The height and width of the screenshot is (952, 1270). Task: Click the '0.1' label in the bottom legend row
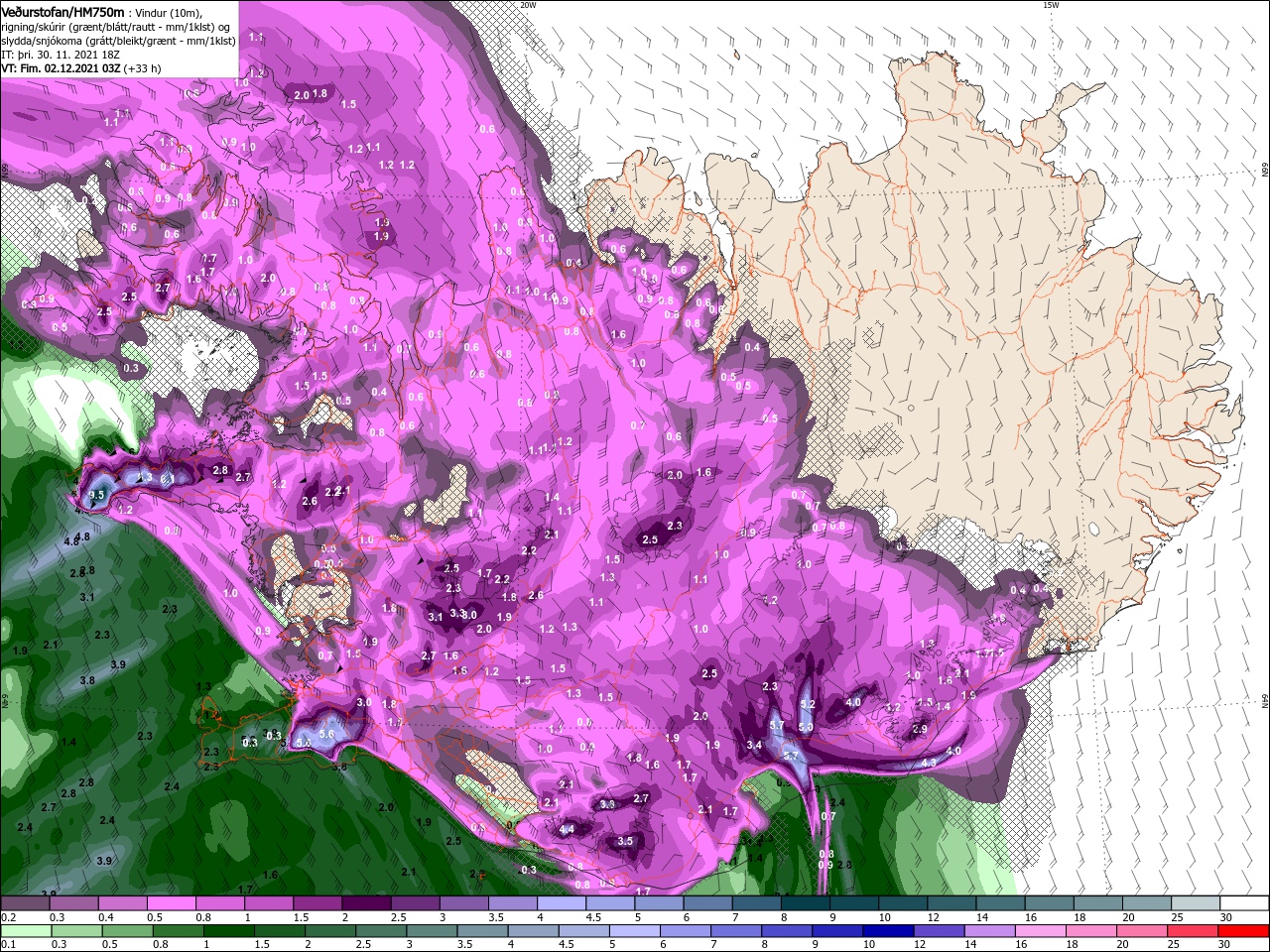[8, 944]
